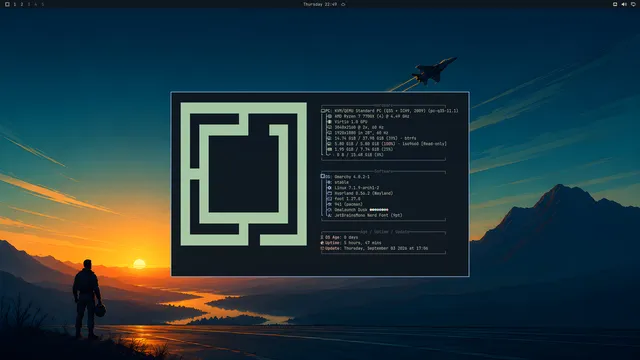Click the computer icon before the PC label

tap(323, 111)
